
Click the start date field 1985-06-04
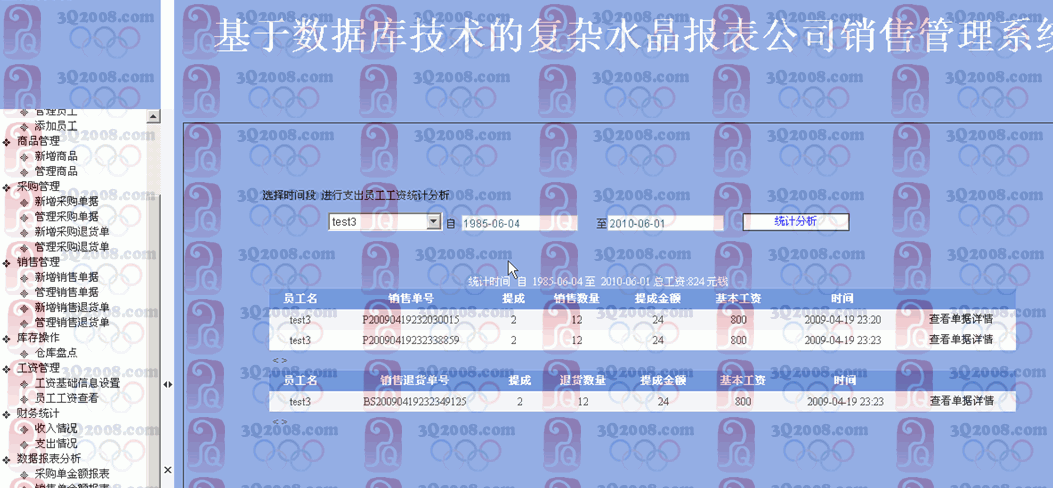519,223
